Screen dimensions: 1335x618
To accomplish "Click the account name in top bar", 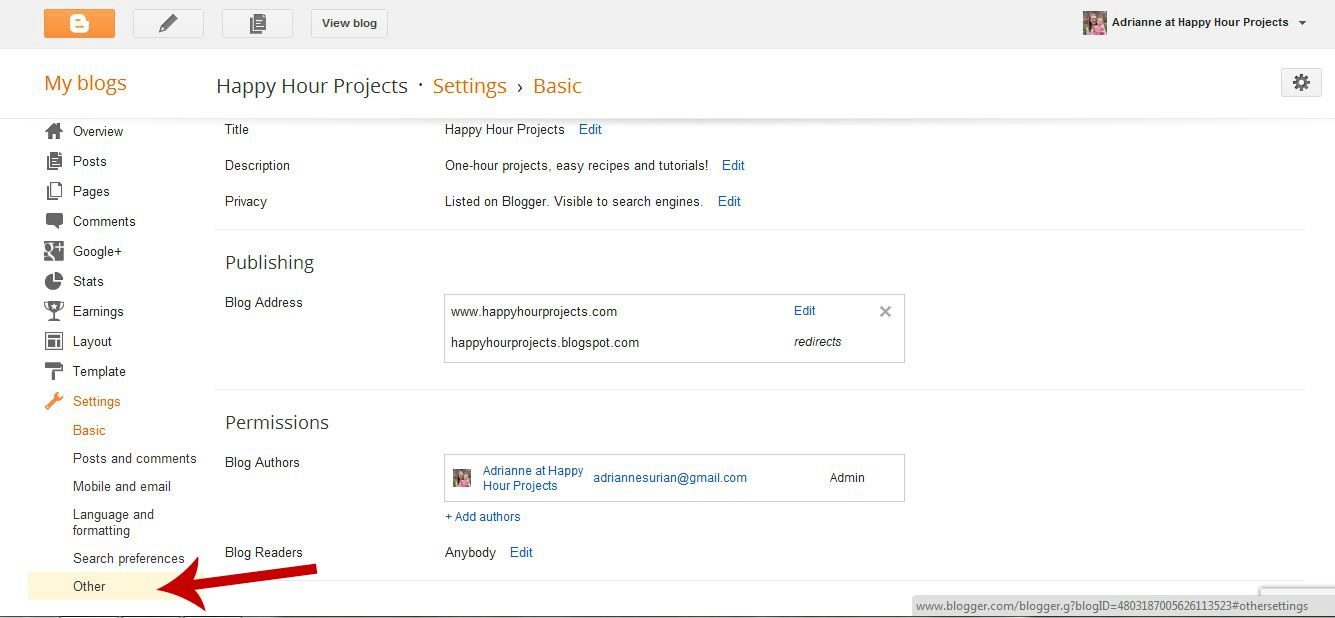I will tap(1200, 23).
